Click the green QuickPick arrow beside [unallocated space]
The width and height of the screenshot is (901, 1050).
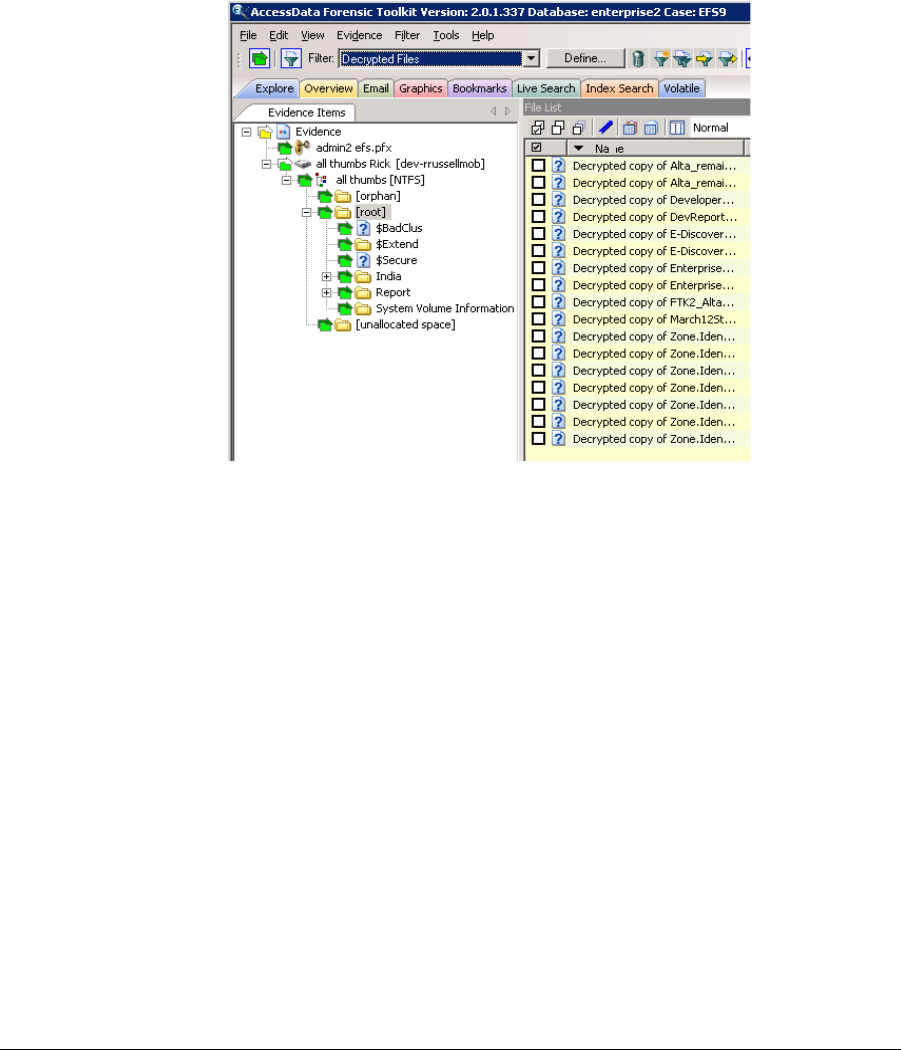point(325,325)
